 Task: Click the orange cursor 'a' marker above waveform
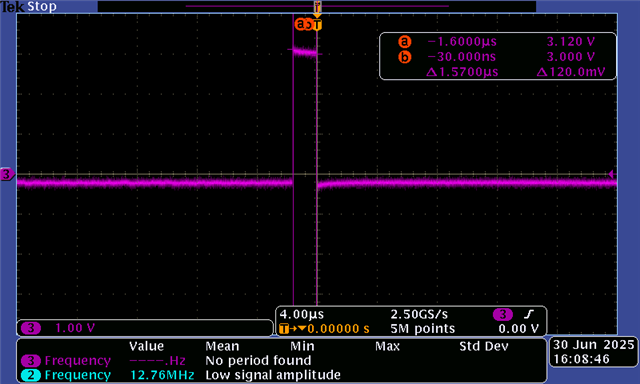point(300,24)
